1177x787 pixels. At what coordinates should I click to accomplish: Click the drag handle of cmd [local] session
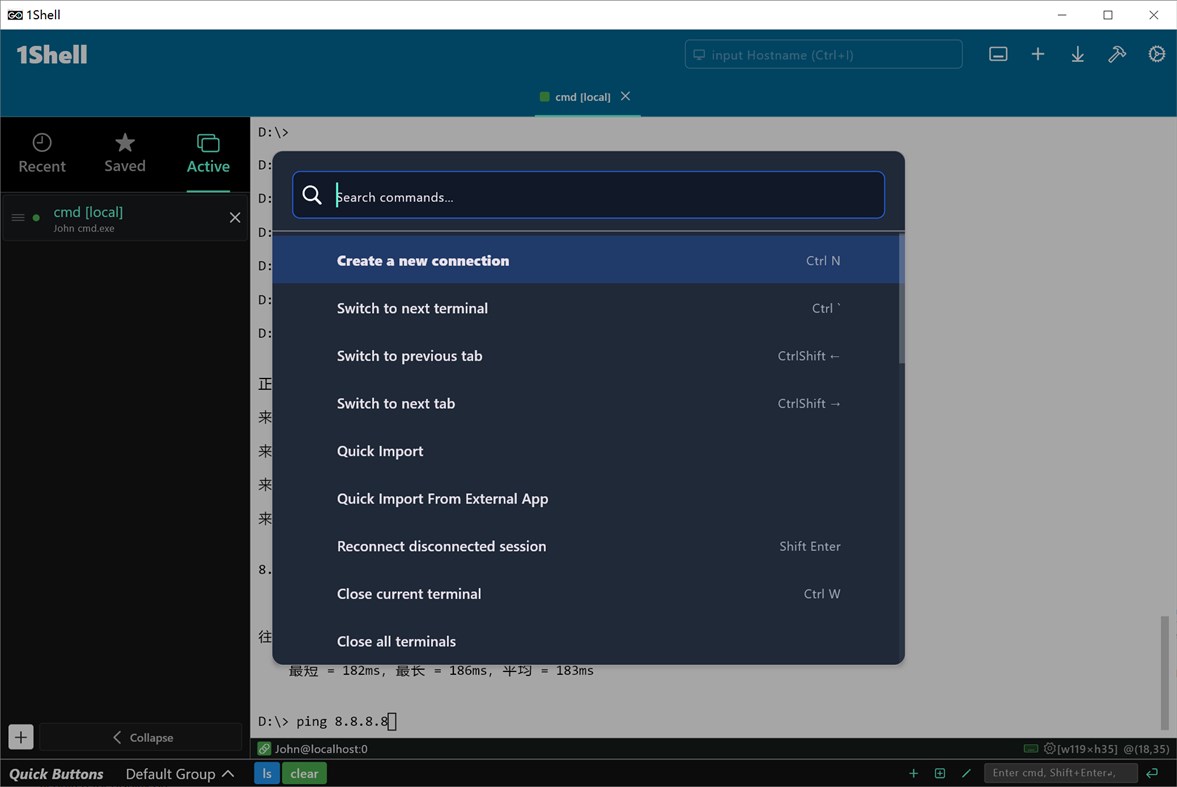pyautogui.click(x=18, y=218)
